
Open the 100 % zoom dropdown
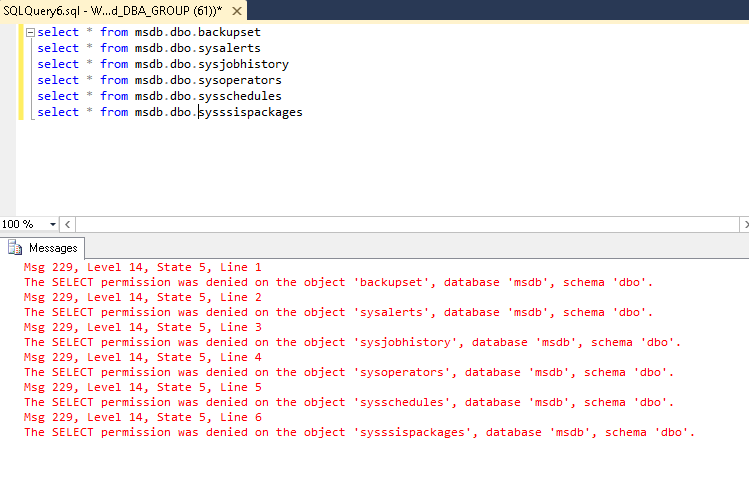pos(53,224)
